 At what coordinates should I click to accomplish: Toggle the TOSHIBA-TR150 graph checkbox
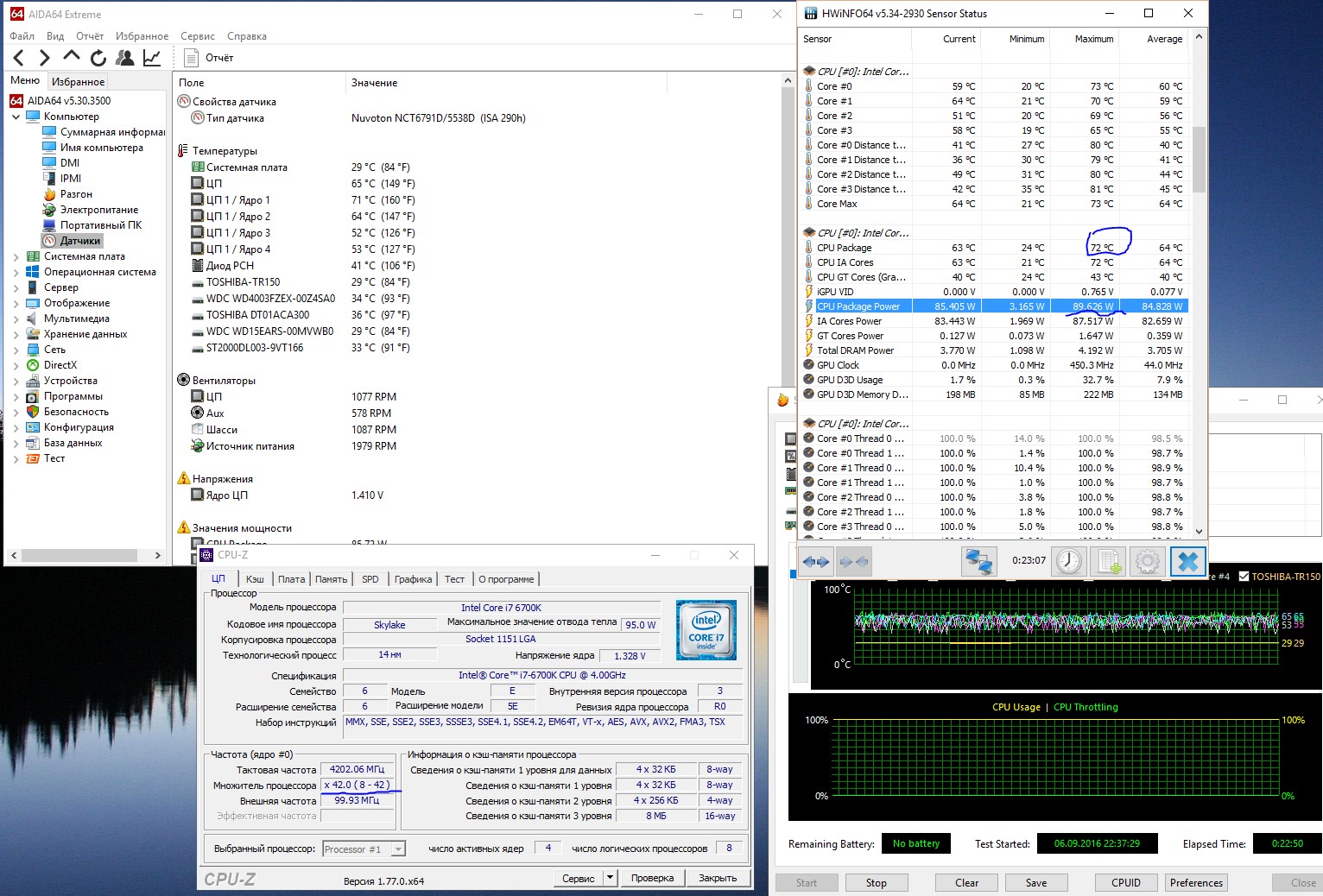click(x=1244, y=577)
